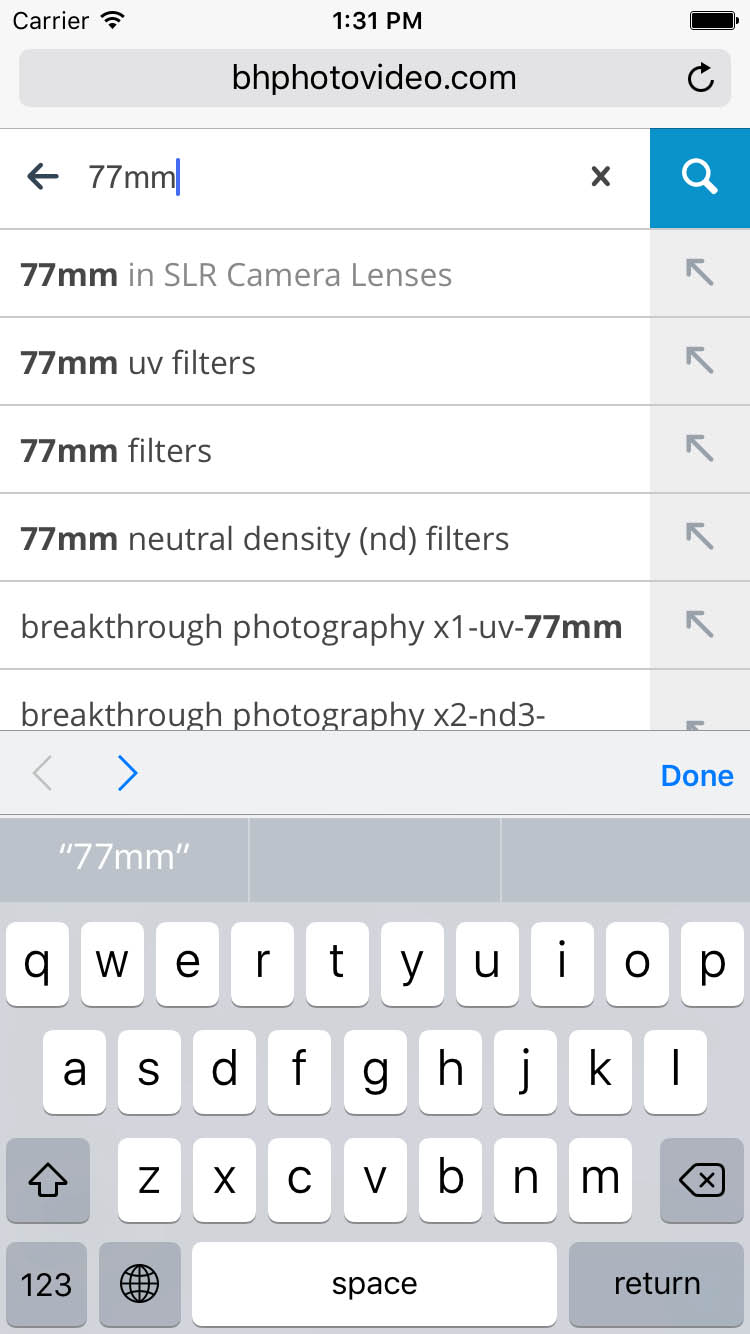Image resolution: width=750 pixels, height=1334 pixels.
Task: Choose '77mm neutral density (nd) filters' suggestion
Action: tap(265, 539)
